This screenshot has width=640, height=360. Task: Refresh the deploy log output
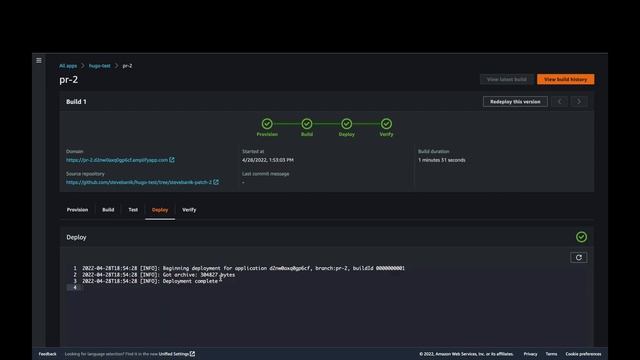(x=578, y=258)
